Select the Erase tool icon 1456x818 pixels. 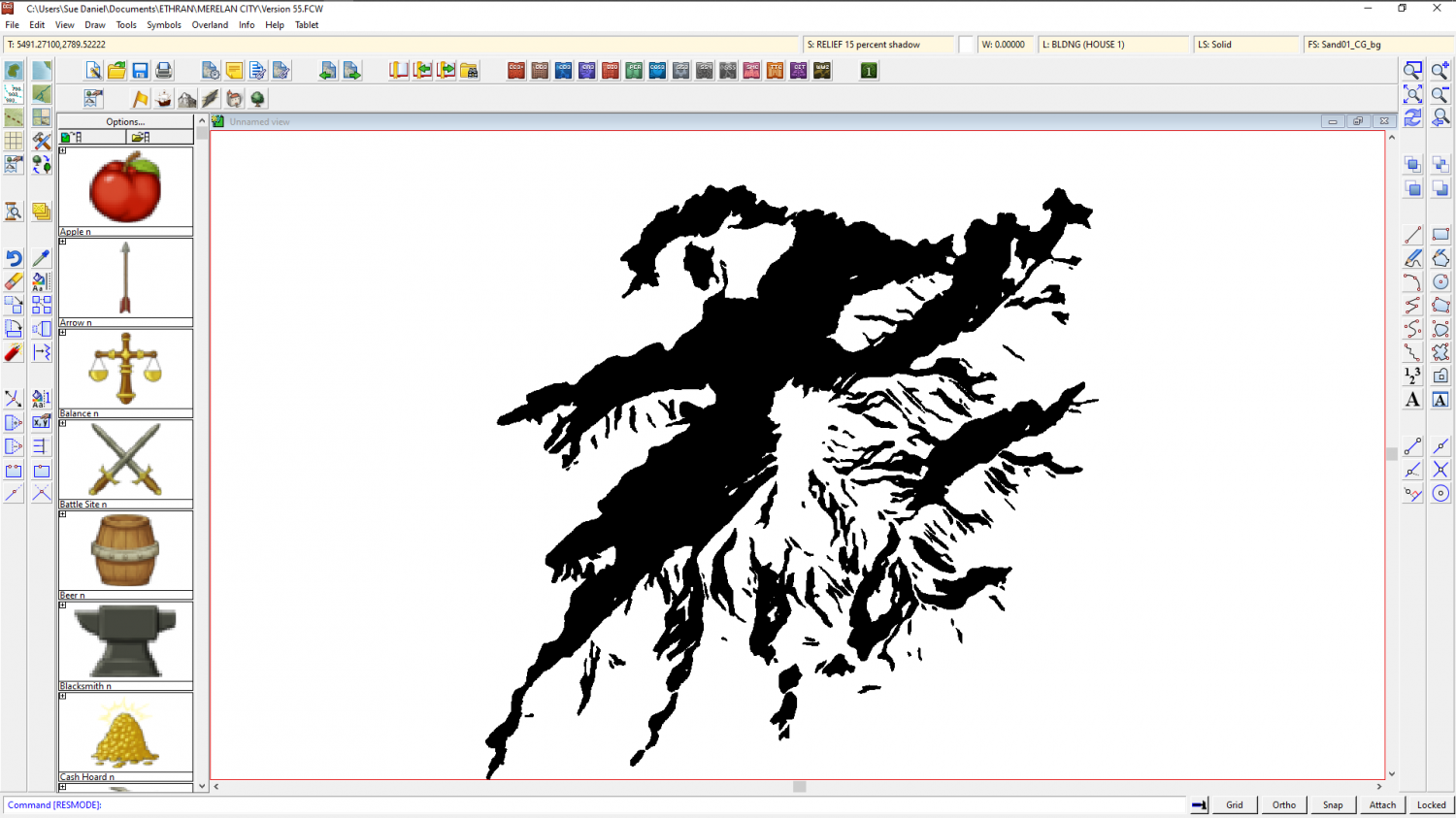pyautogui.click(x=14, y=281)
